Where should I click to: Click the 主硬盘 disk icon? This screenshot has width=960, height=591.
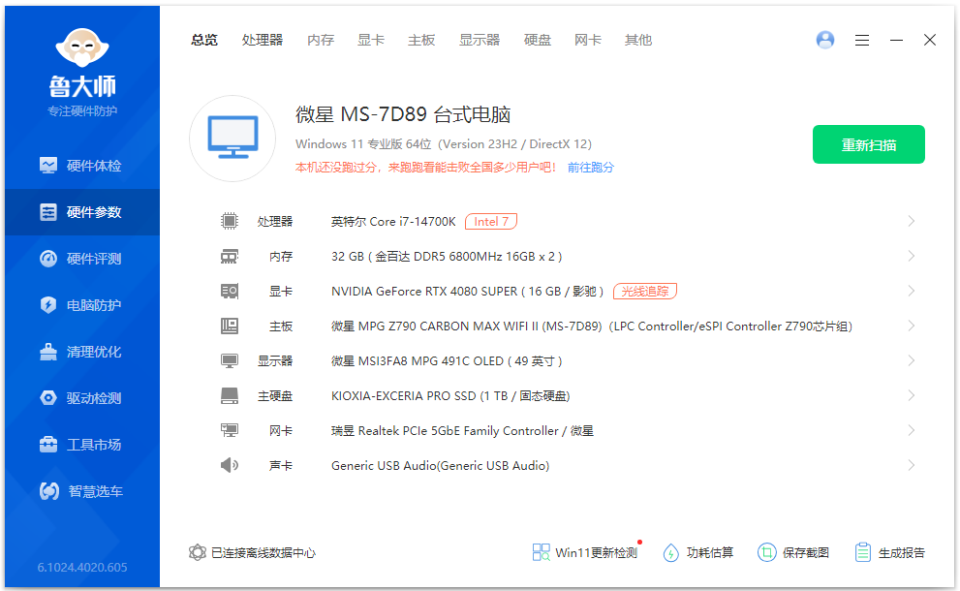(x=230, y=396)
